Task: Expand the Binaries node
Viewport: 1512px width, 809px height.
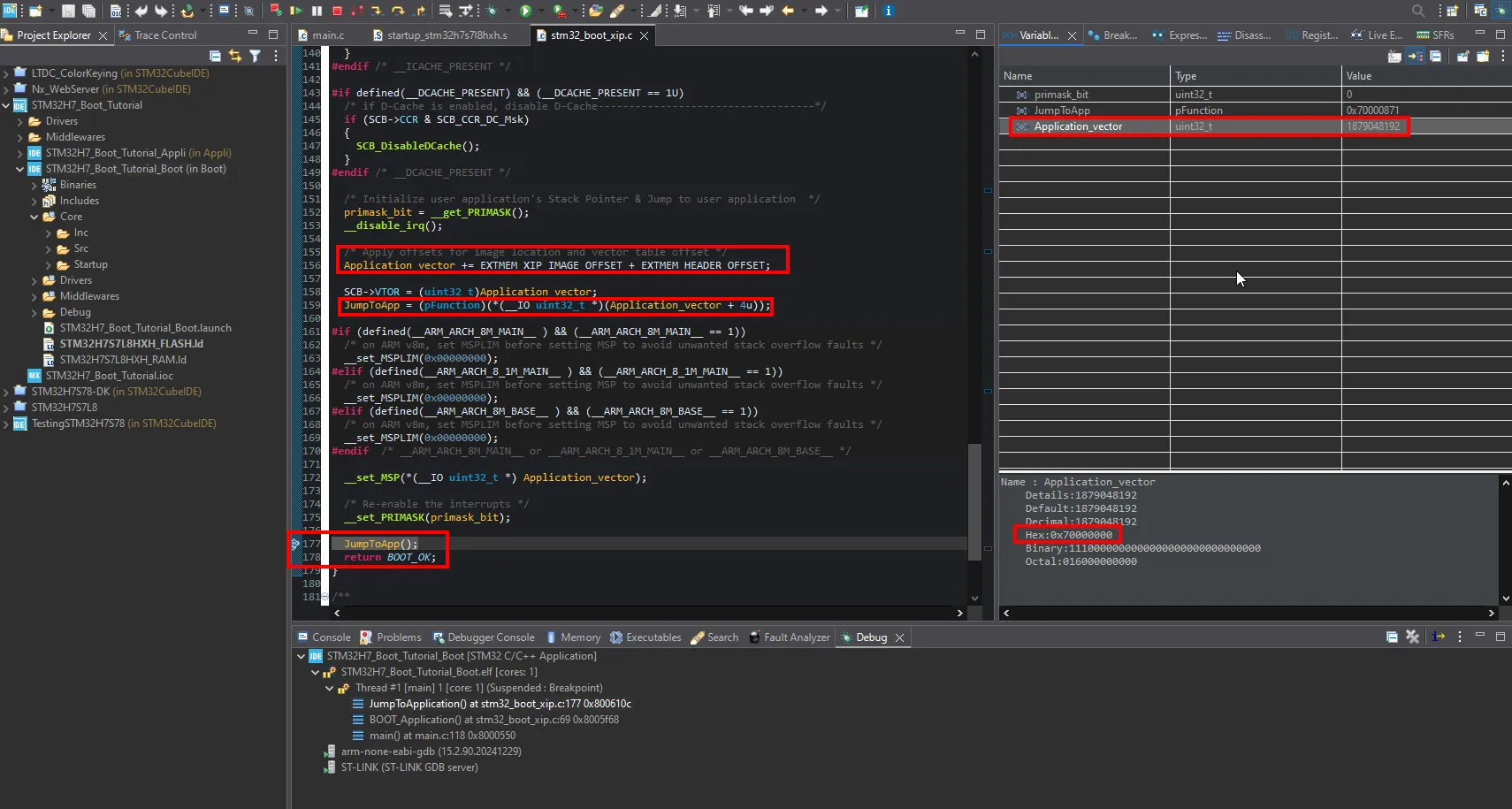Action: click(34, 185)
